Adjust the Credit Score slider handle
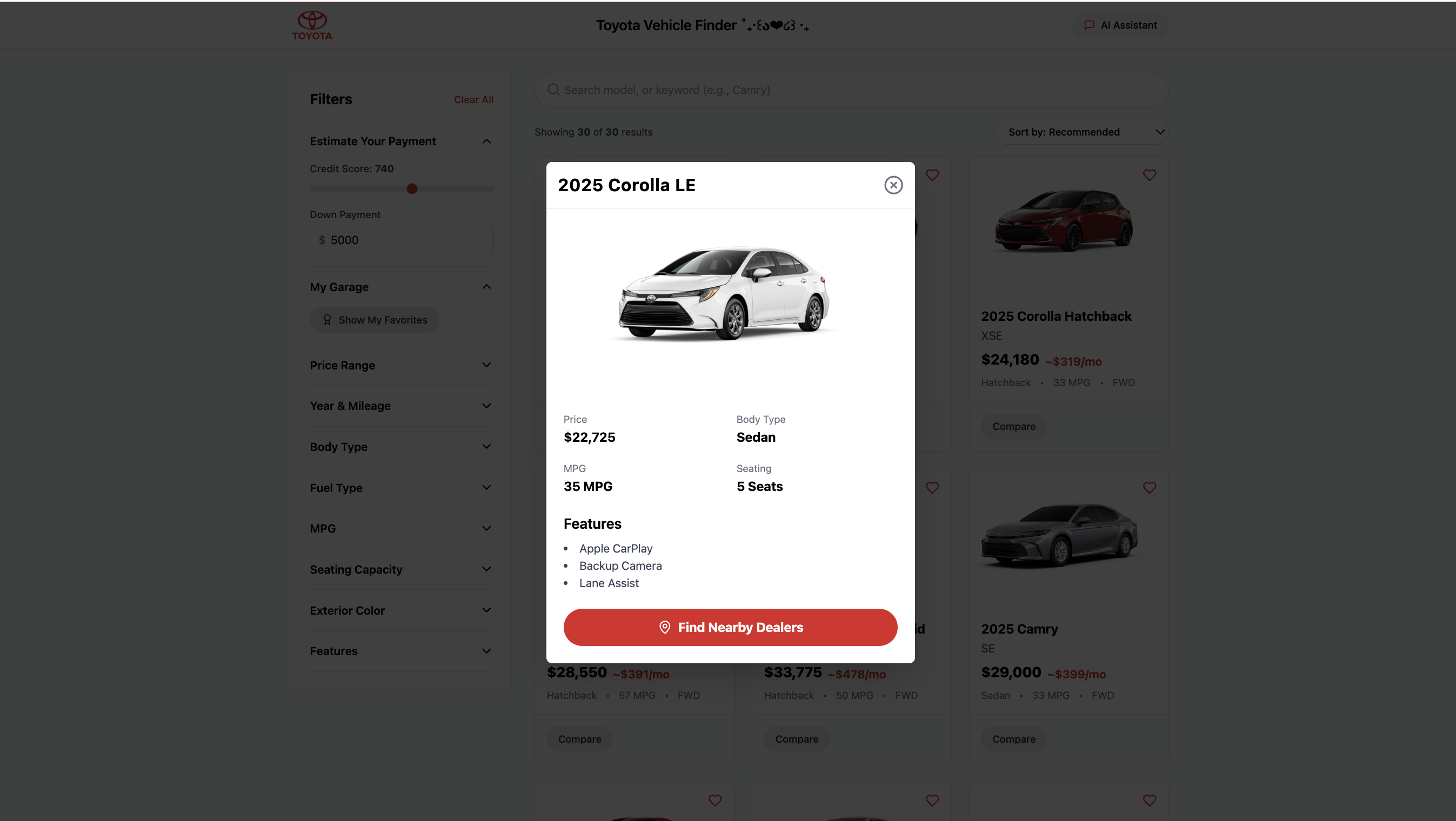 (x=412, y=189)
